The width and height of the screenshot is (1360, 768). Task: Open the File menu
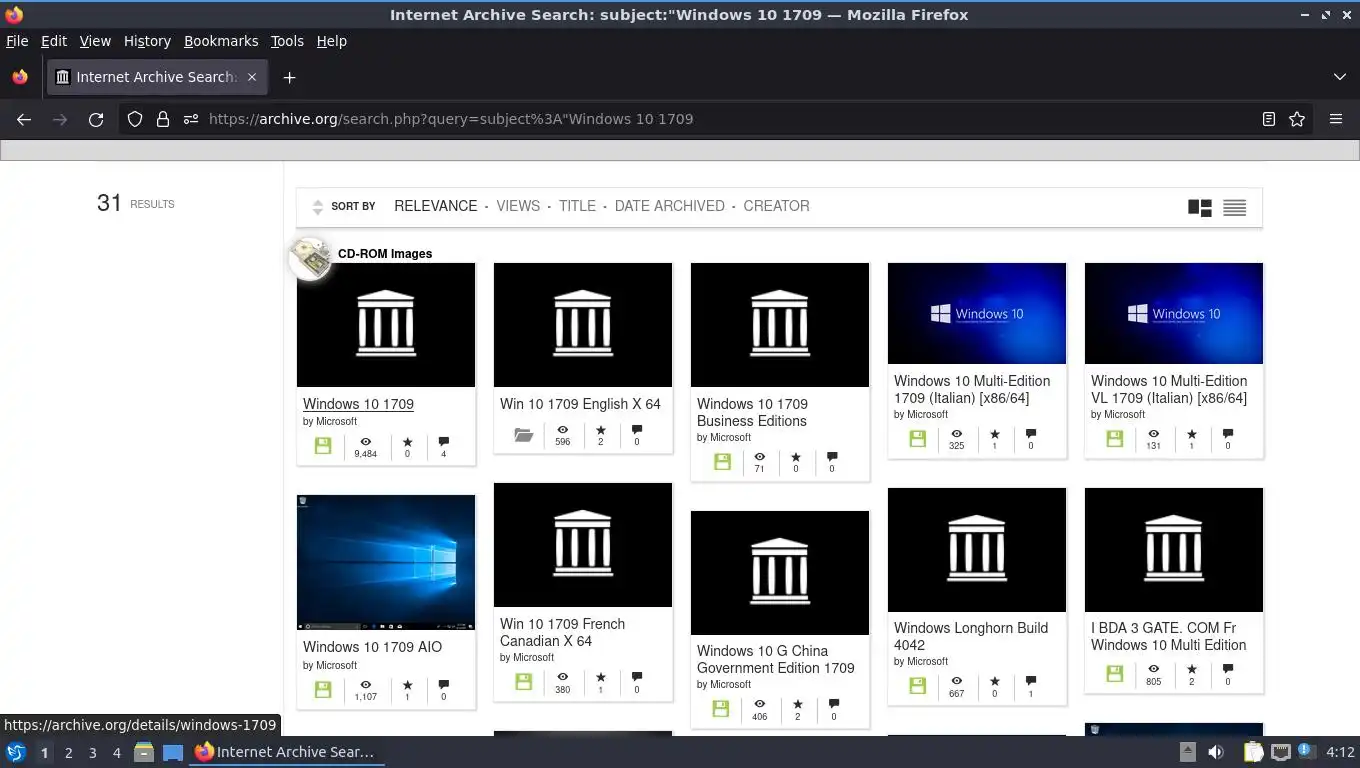coord(17,41)
